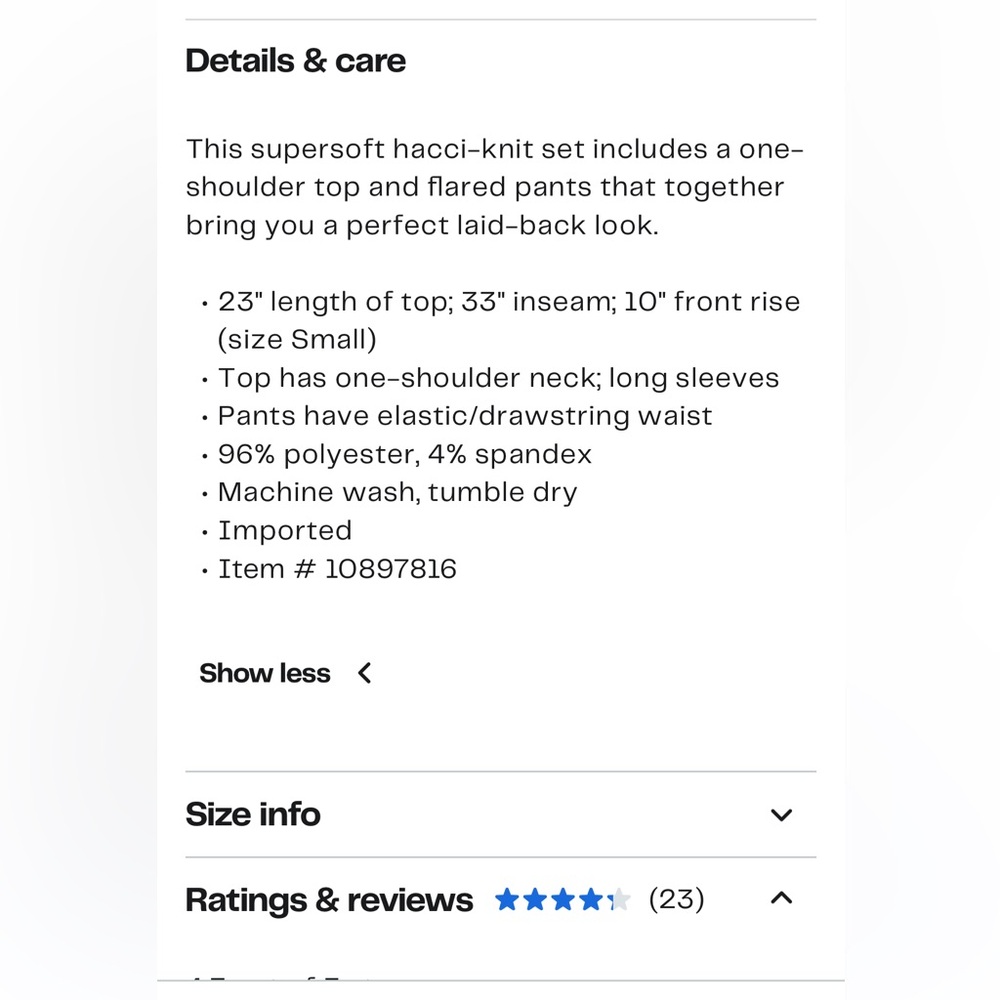The height and width of the screenshot is (1000, 1000).
Task: Open the (23) reviews count
Action: [x=677, y=899]
